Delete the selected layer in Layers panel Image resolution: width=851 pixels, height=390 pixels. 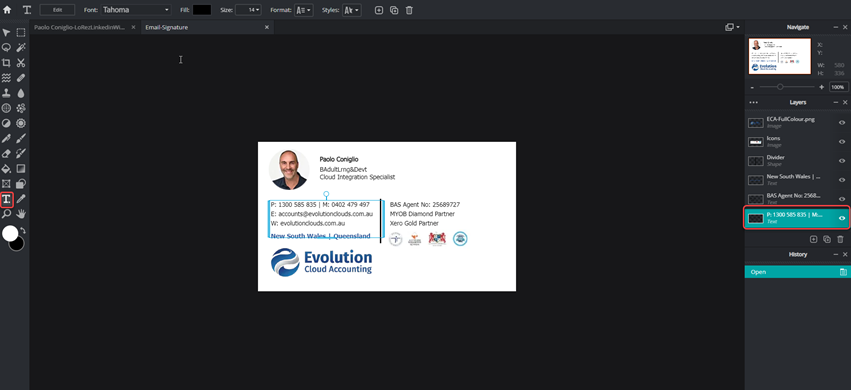[x=840, y=239]
